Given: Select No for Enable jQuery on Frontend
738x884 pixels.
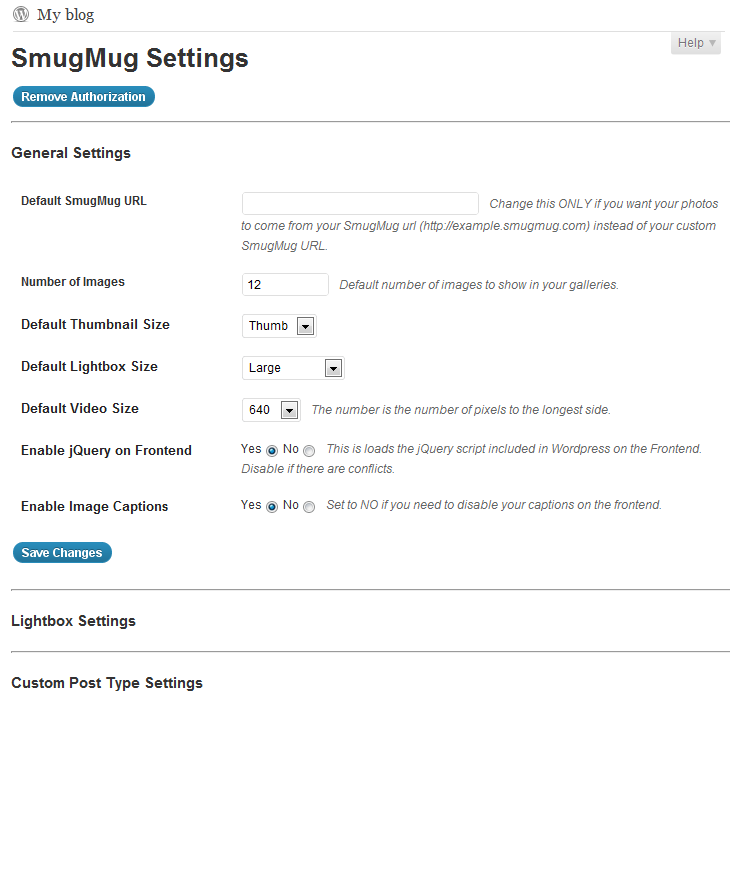Looking at the screenshot, I should 309,450.
